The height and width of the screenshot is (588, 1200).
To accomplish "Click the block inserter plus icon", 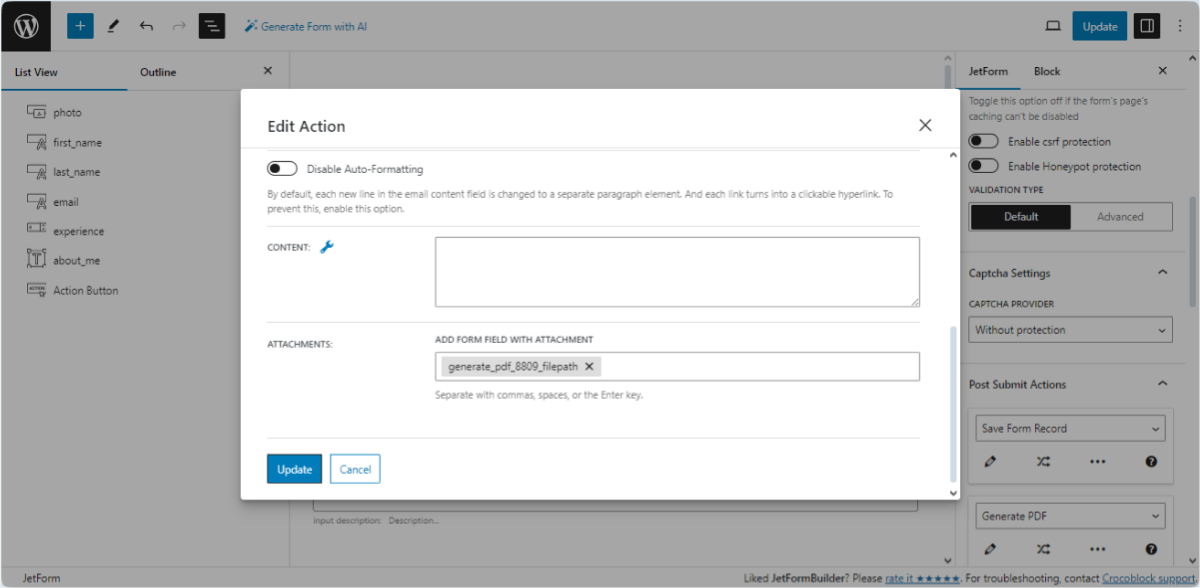I will coord(80,26).
